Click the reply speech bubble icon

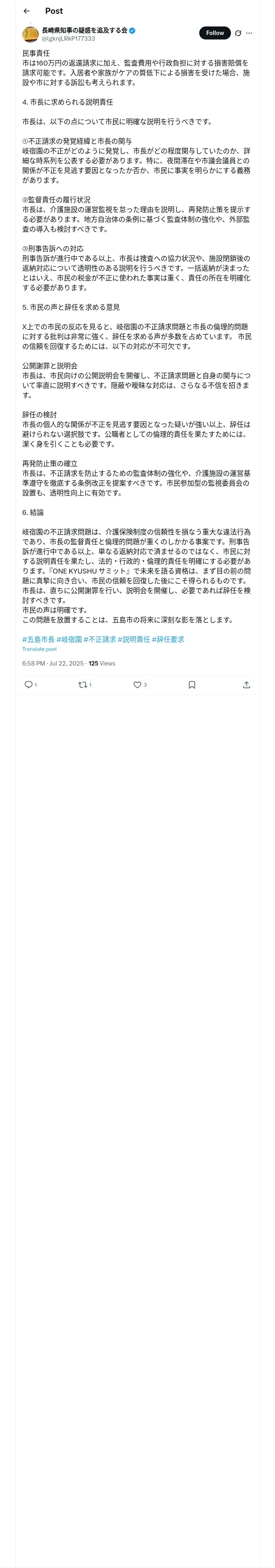(x=28, y=684)
